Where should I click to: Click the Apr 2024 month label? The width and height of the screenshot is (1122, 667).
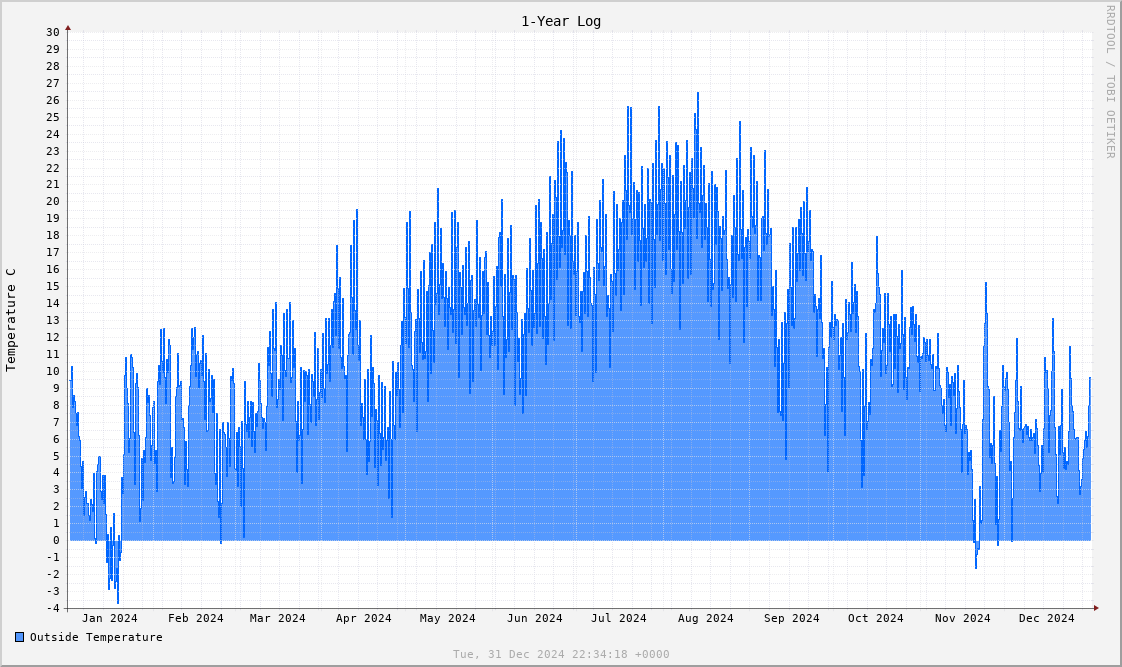coord(364,618)
